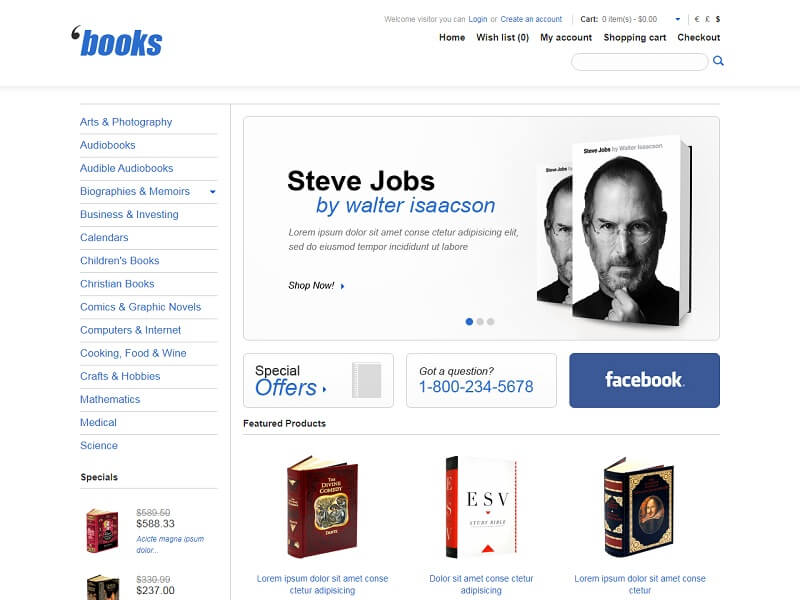Show the first slide via slider dot

tap(469, 321)
